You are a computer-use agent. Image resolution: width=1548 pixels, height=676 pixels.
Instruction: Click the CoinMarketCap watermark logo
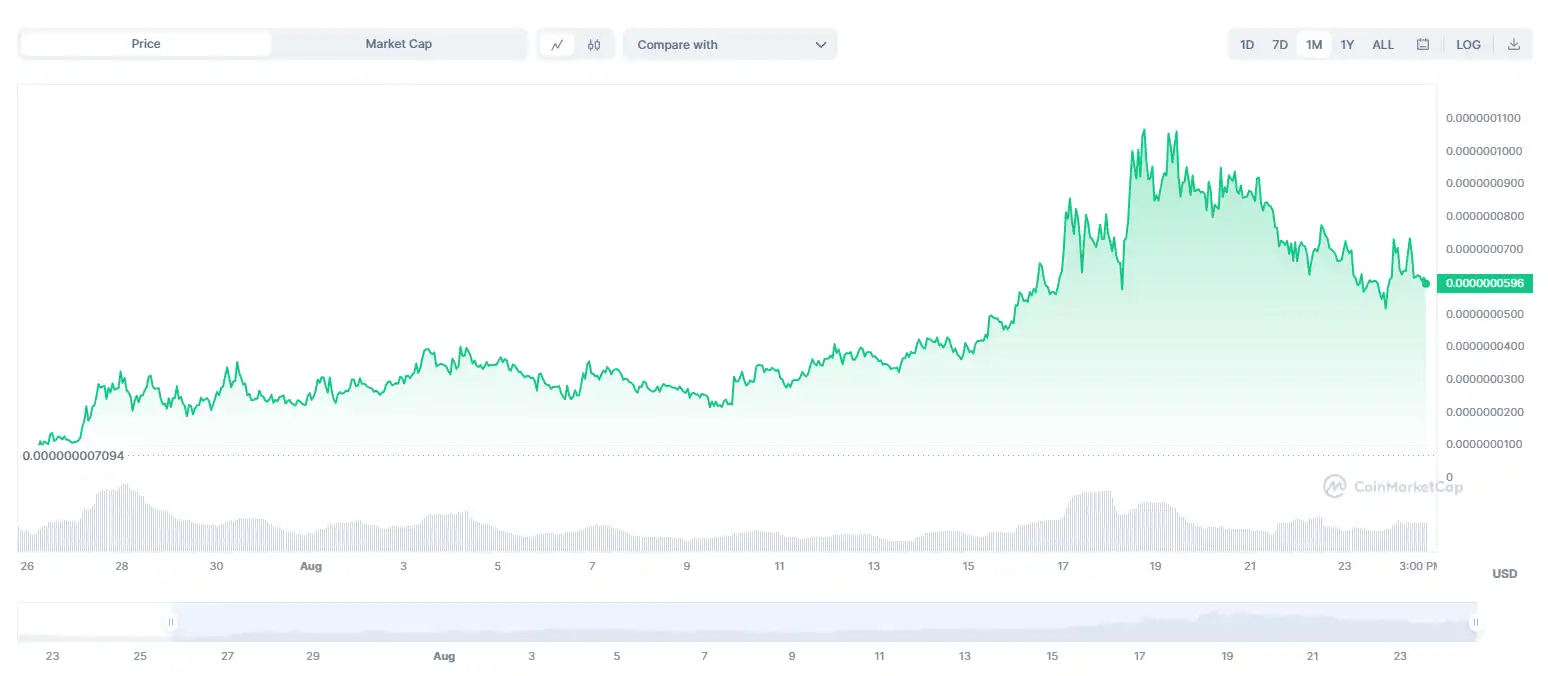(1393, 487)
